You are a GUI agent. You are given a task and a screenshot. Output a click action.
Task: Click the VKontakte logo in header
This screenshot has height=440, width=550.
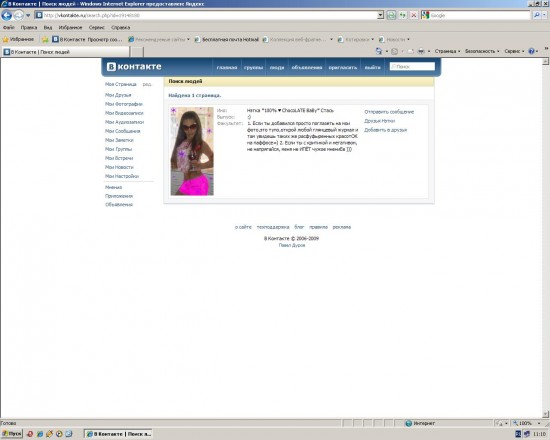pos(134,67)
